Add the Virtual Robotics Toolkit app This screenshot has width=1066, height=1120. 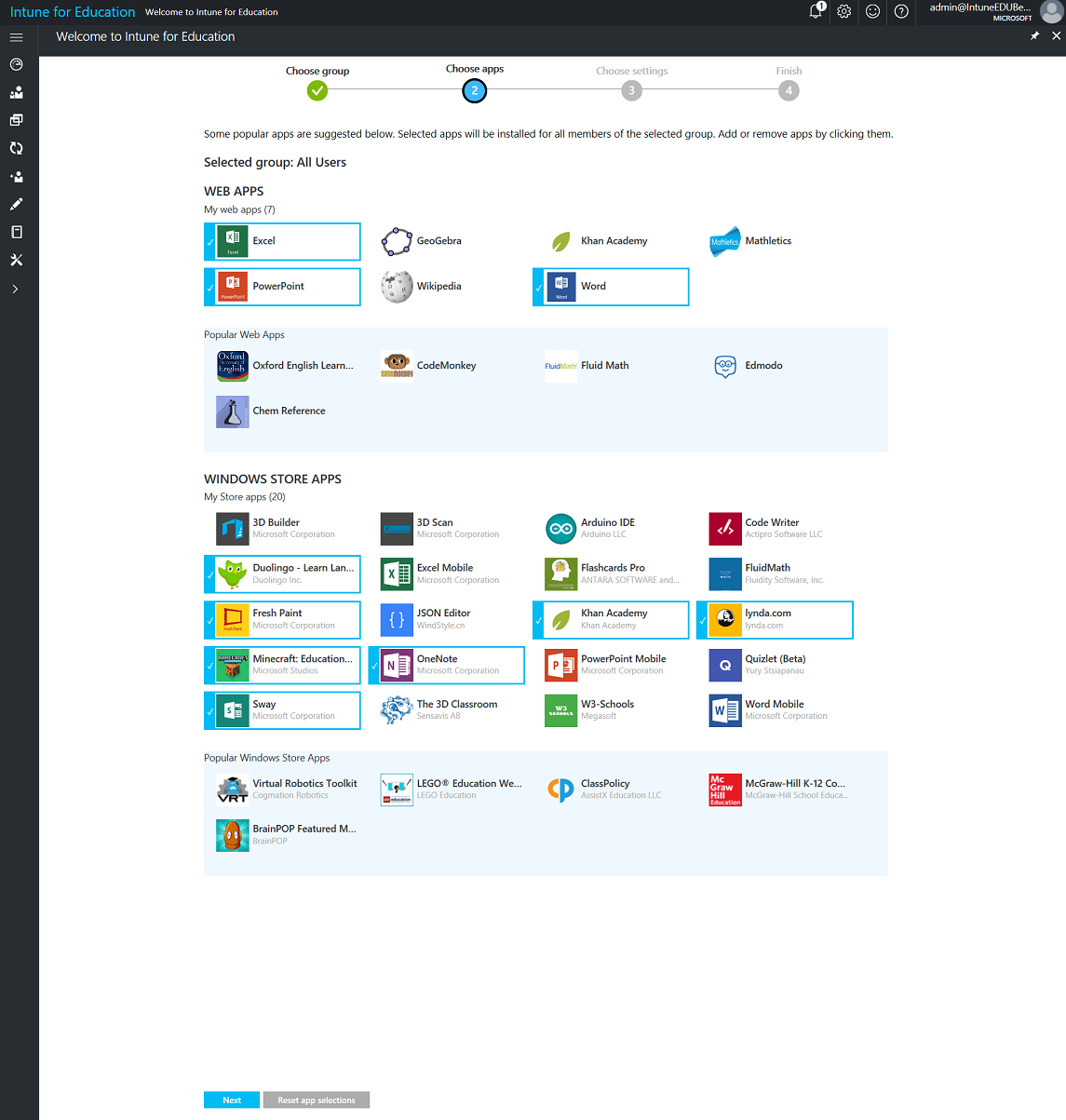point(282,790)
